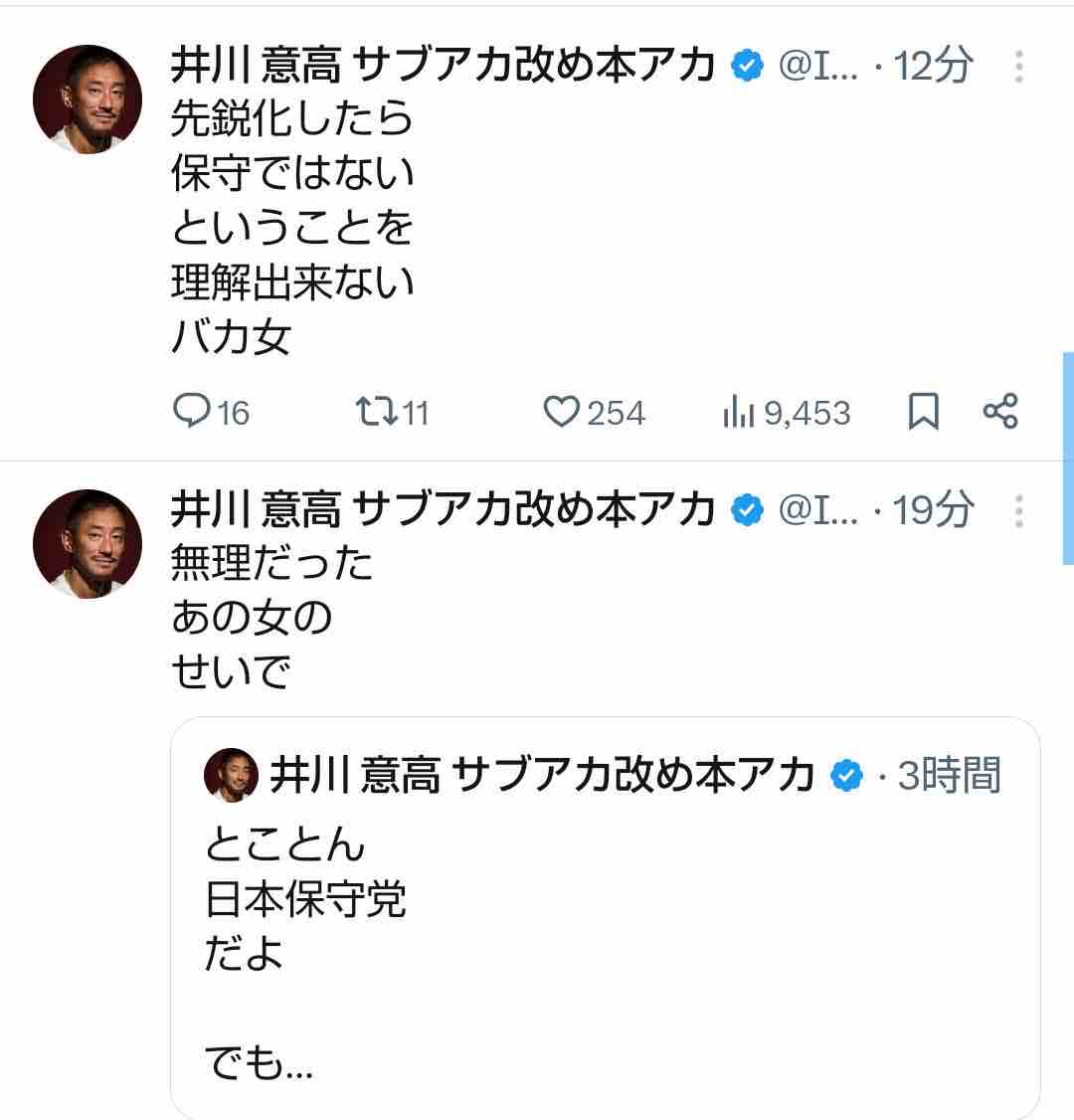Open the three-dot menu on 19分 post
Screen dimensions: 1074x1120
tap(1018, 510)
